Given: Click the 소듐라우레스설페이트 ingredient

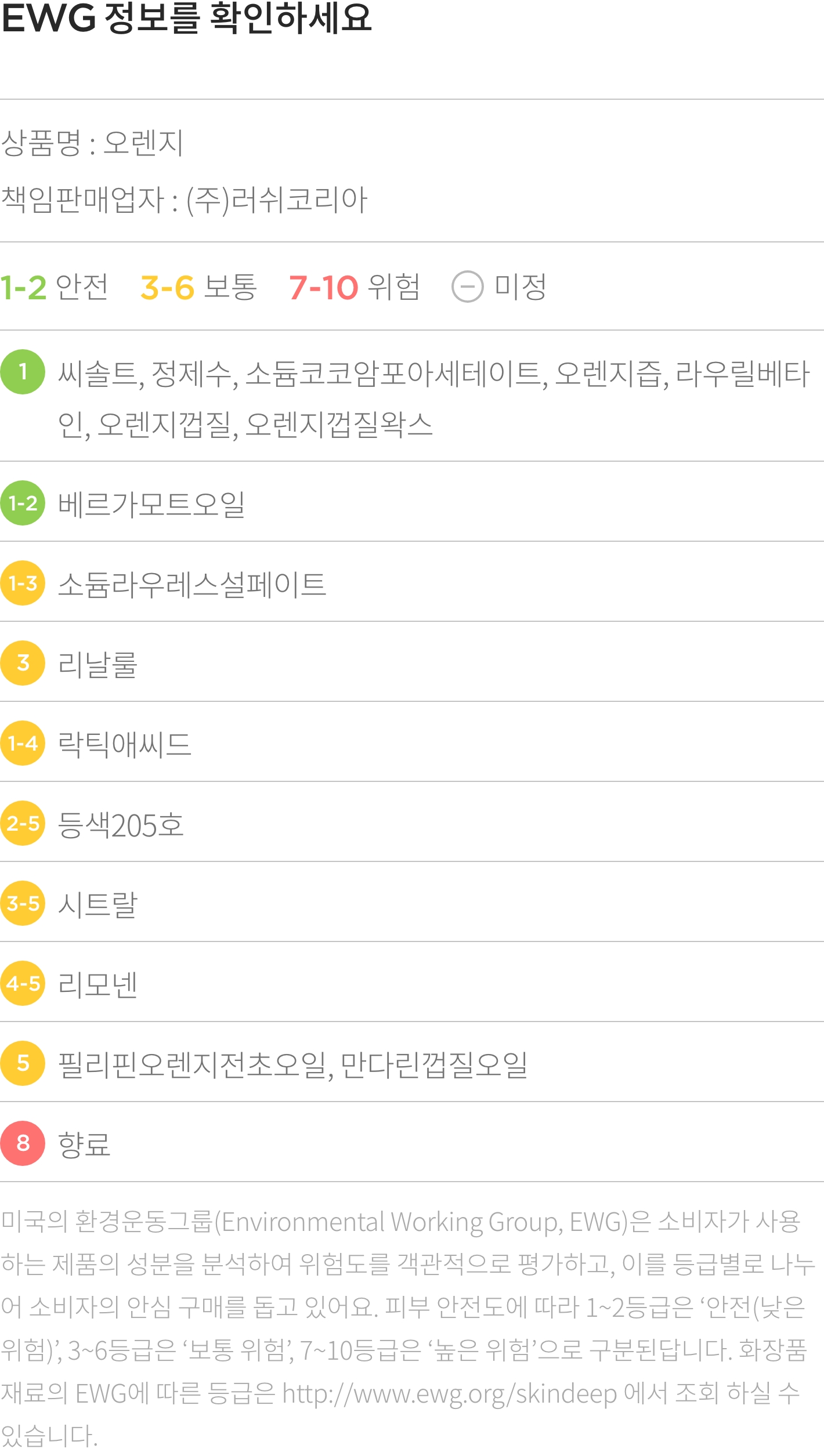Looking at the screenshot, I should [192, 584].
